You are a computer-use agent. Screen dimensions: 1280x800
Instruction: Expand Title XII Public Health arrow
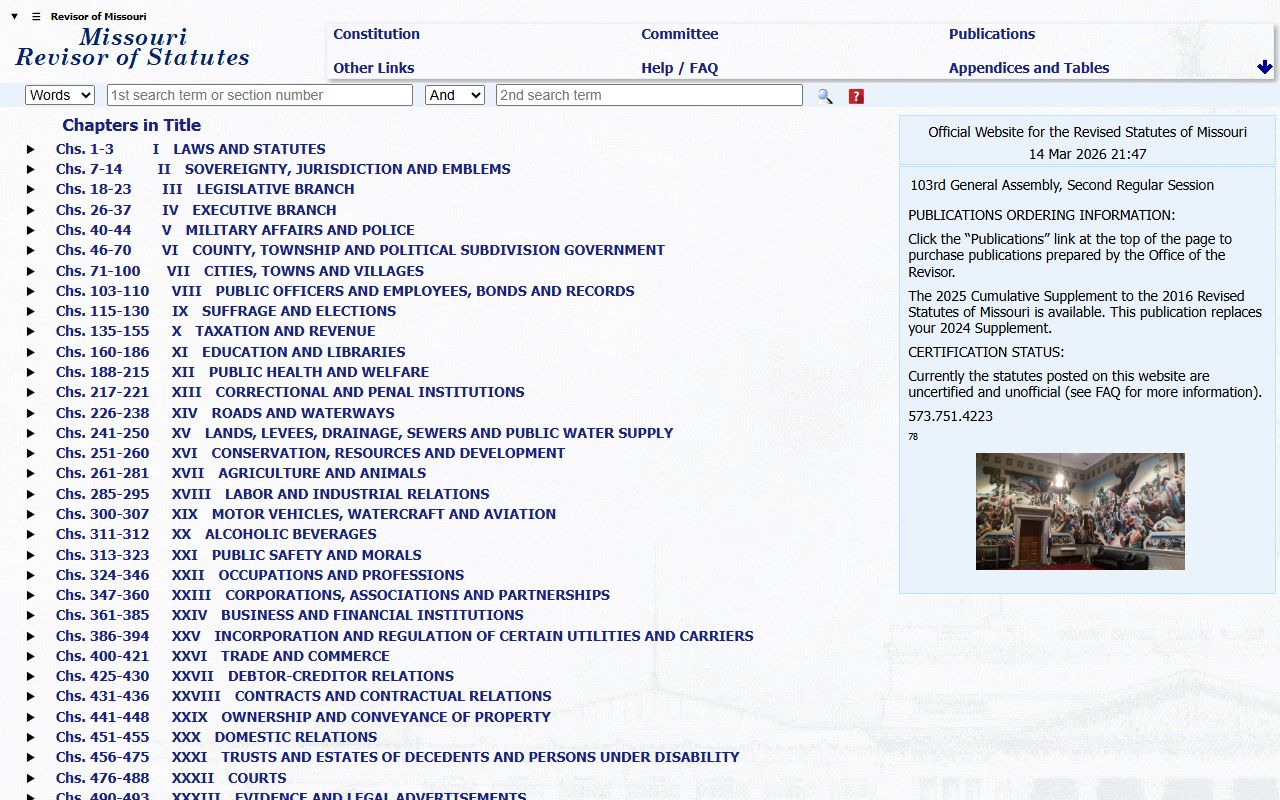pyautogui.click(x=31, y=372)
